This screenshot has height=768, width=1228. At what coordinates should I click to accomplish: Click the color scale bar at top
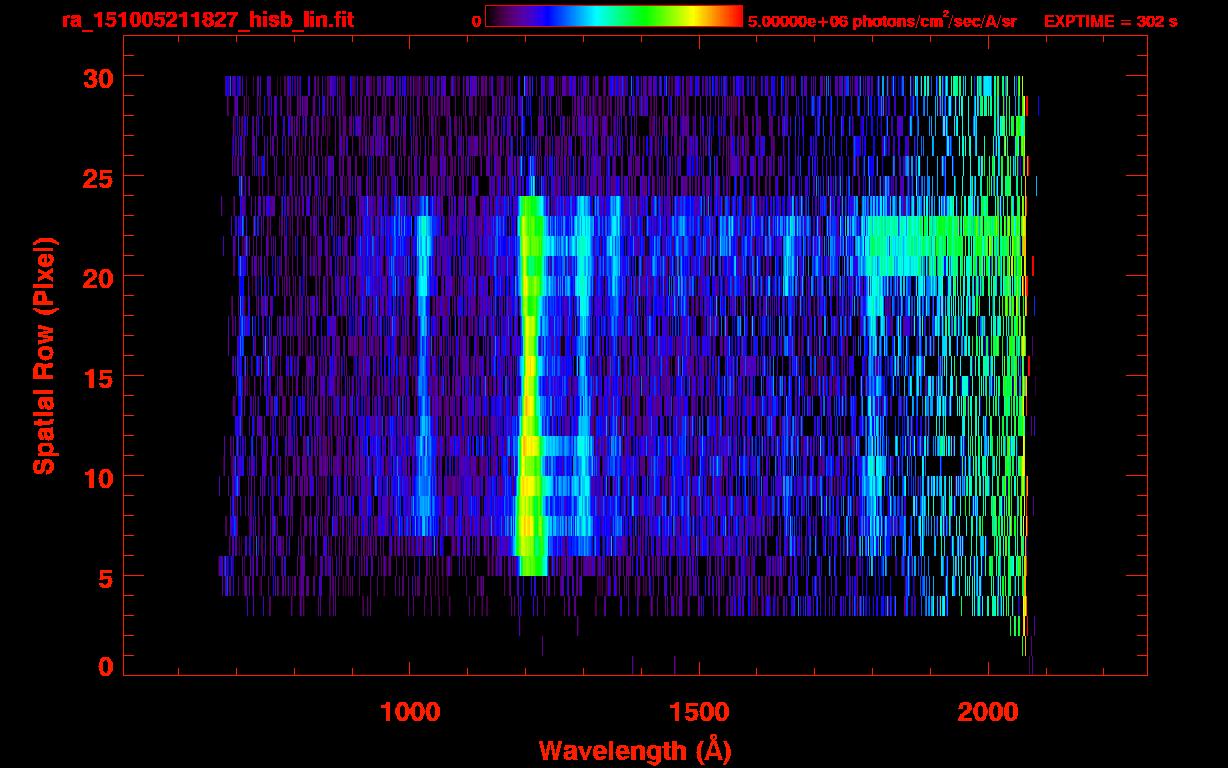coord(613,17)
